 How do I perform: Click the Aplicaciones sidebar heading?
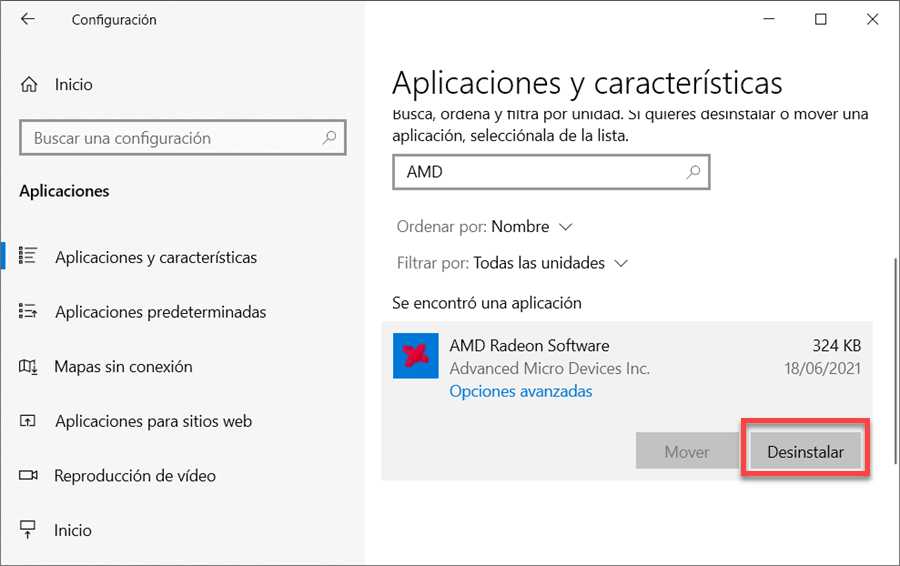(x=64, y=191)
